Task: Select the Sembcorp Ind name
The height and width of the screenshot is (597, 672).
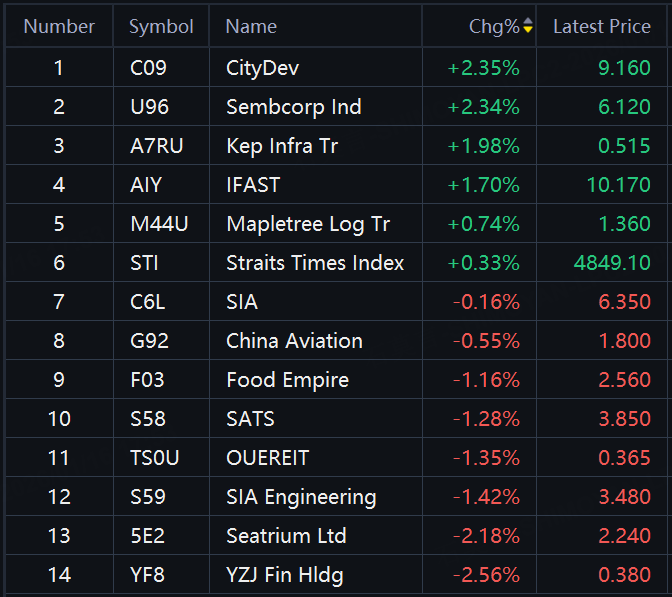Action: (293, 107)
